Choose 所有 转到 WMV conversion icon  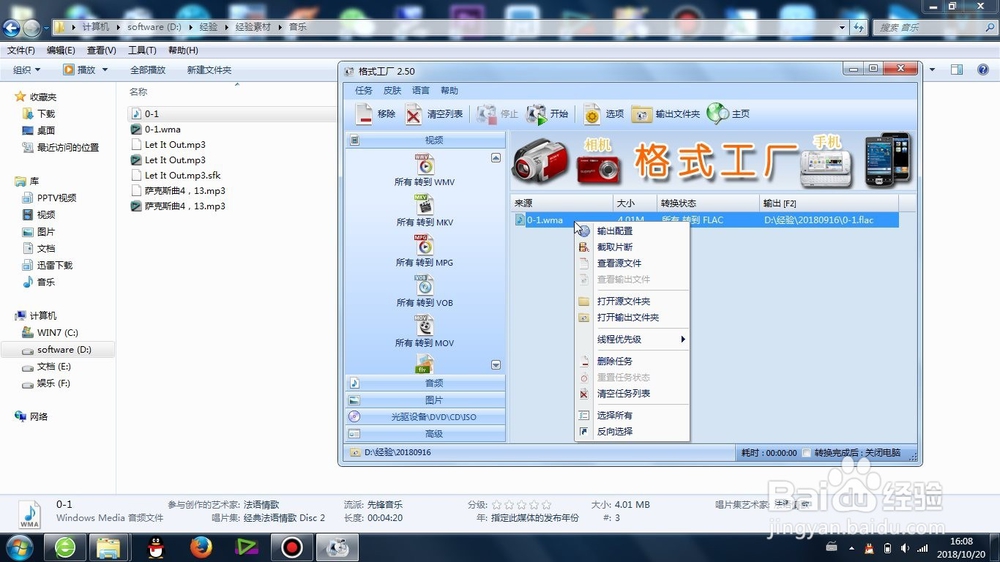click(x=425, y=165)
